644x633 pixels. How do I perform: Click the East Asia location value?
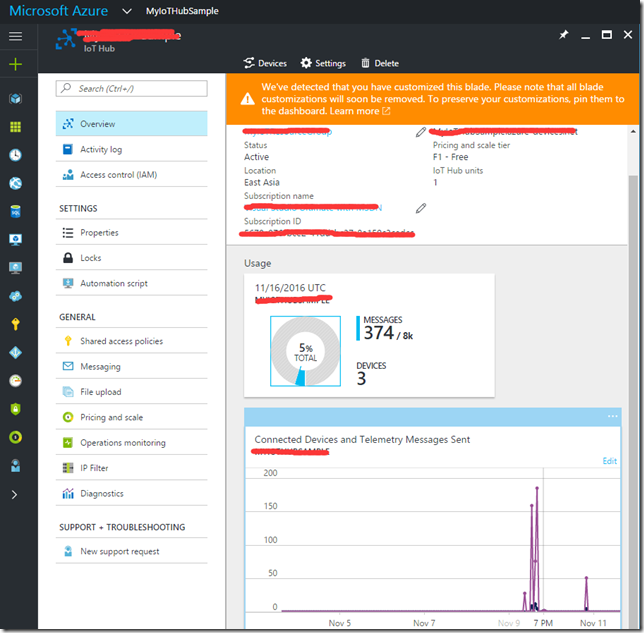262,182
